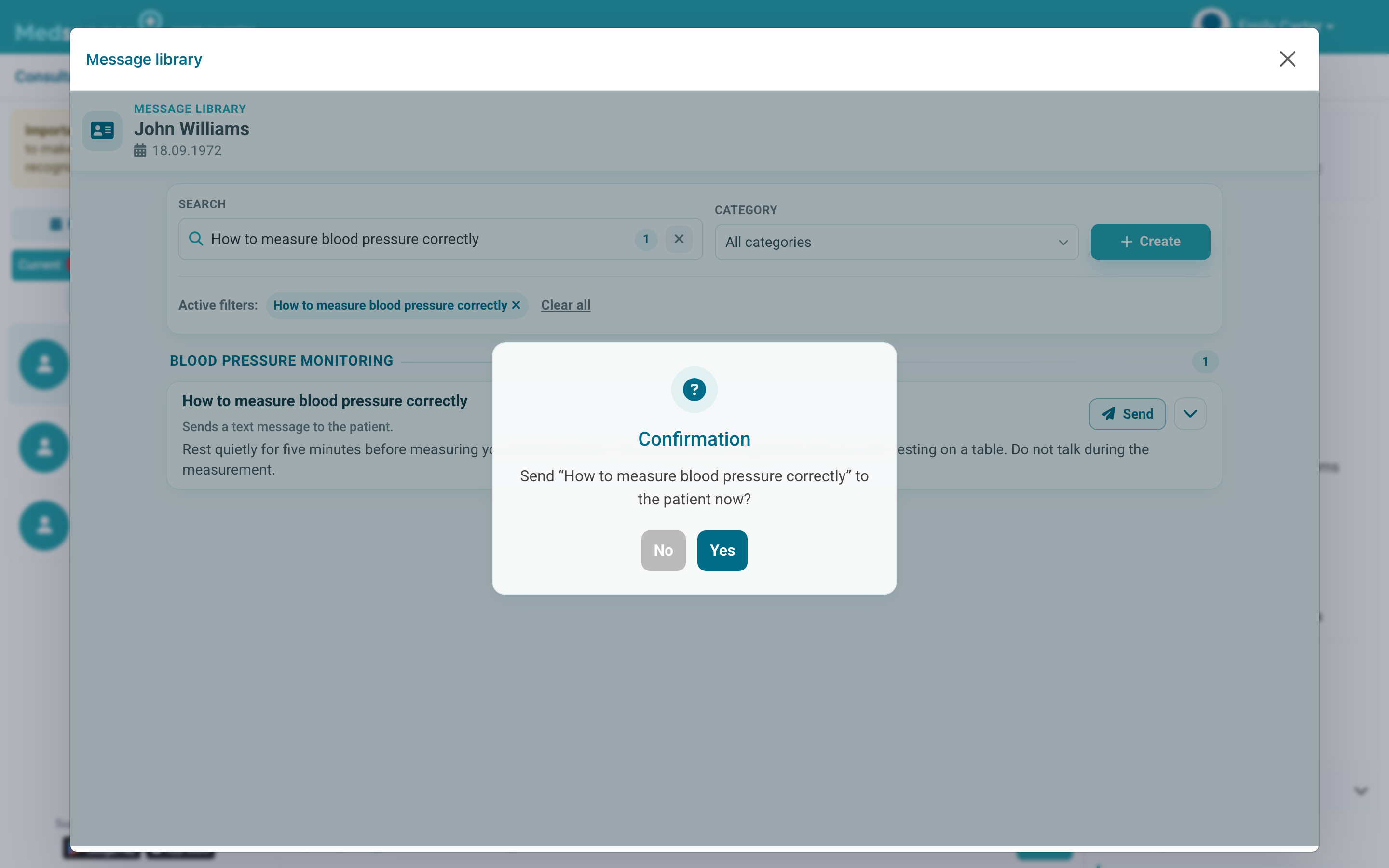Decline sending with the No button
The image size is (1389, 868).
point(663,550)
